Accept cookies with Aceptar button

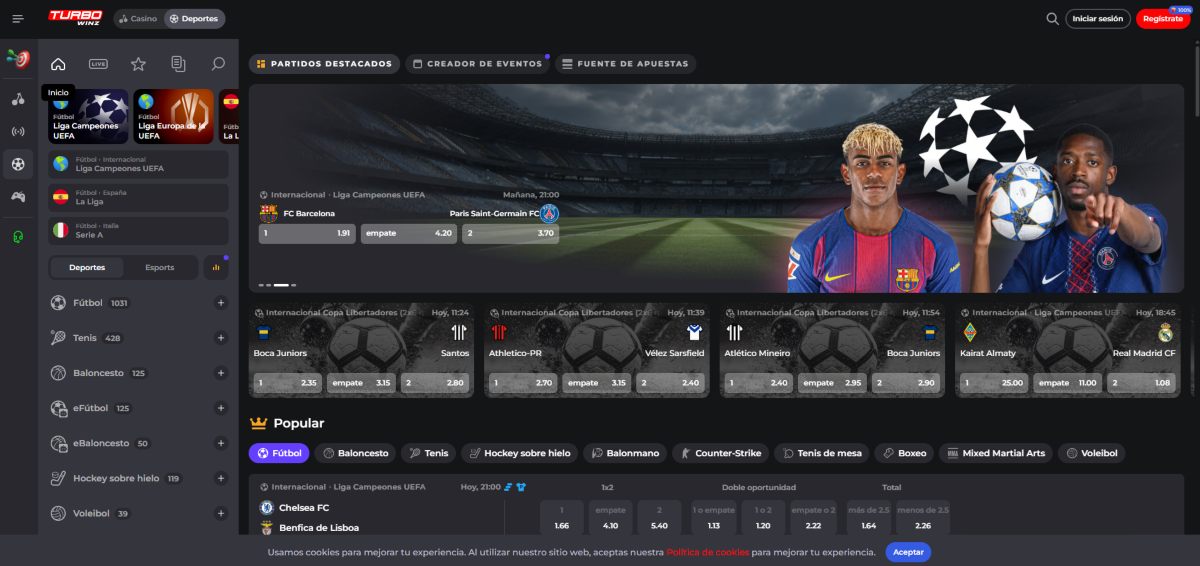(x=908, y=552)
